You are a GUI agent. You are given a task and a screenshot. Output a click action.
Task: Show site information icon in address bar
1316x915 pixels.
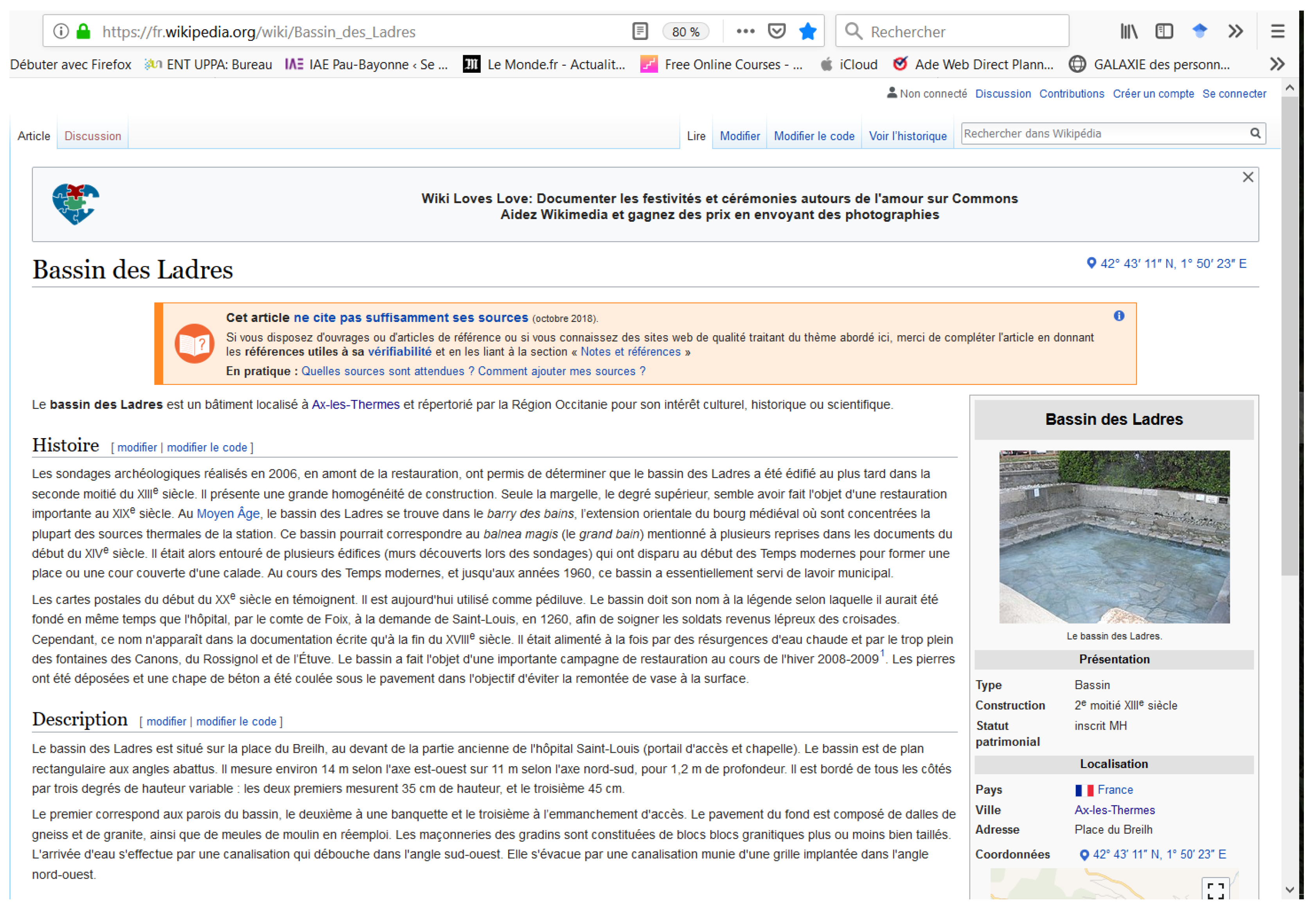[61, 31]
